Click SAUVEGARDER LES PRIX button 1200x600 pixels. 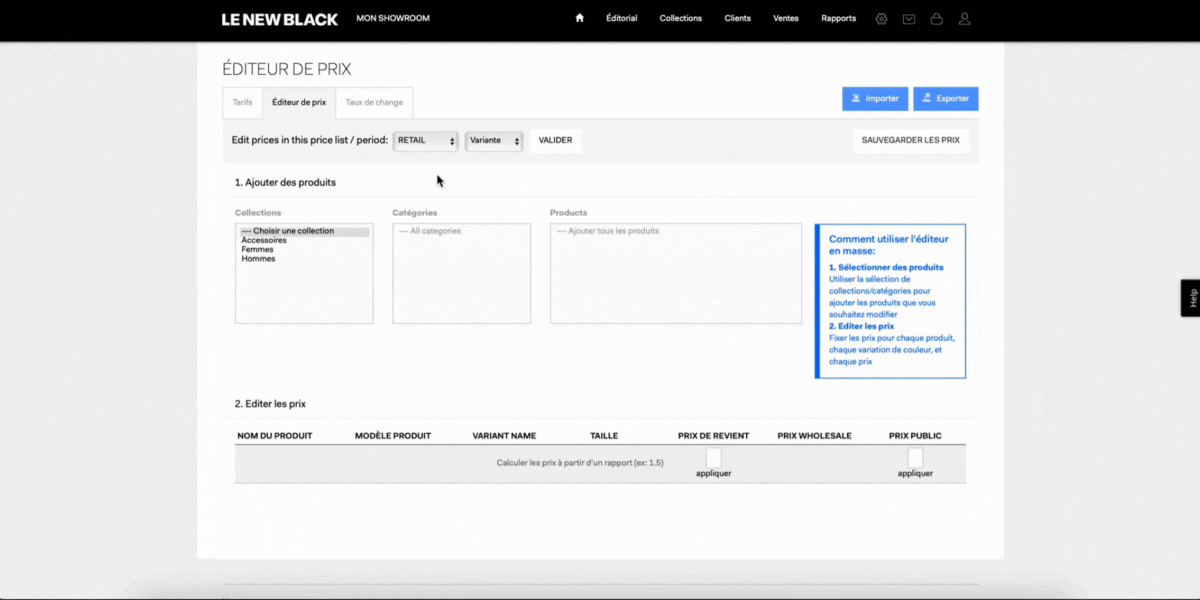click(x=911, y=140)
